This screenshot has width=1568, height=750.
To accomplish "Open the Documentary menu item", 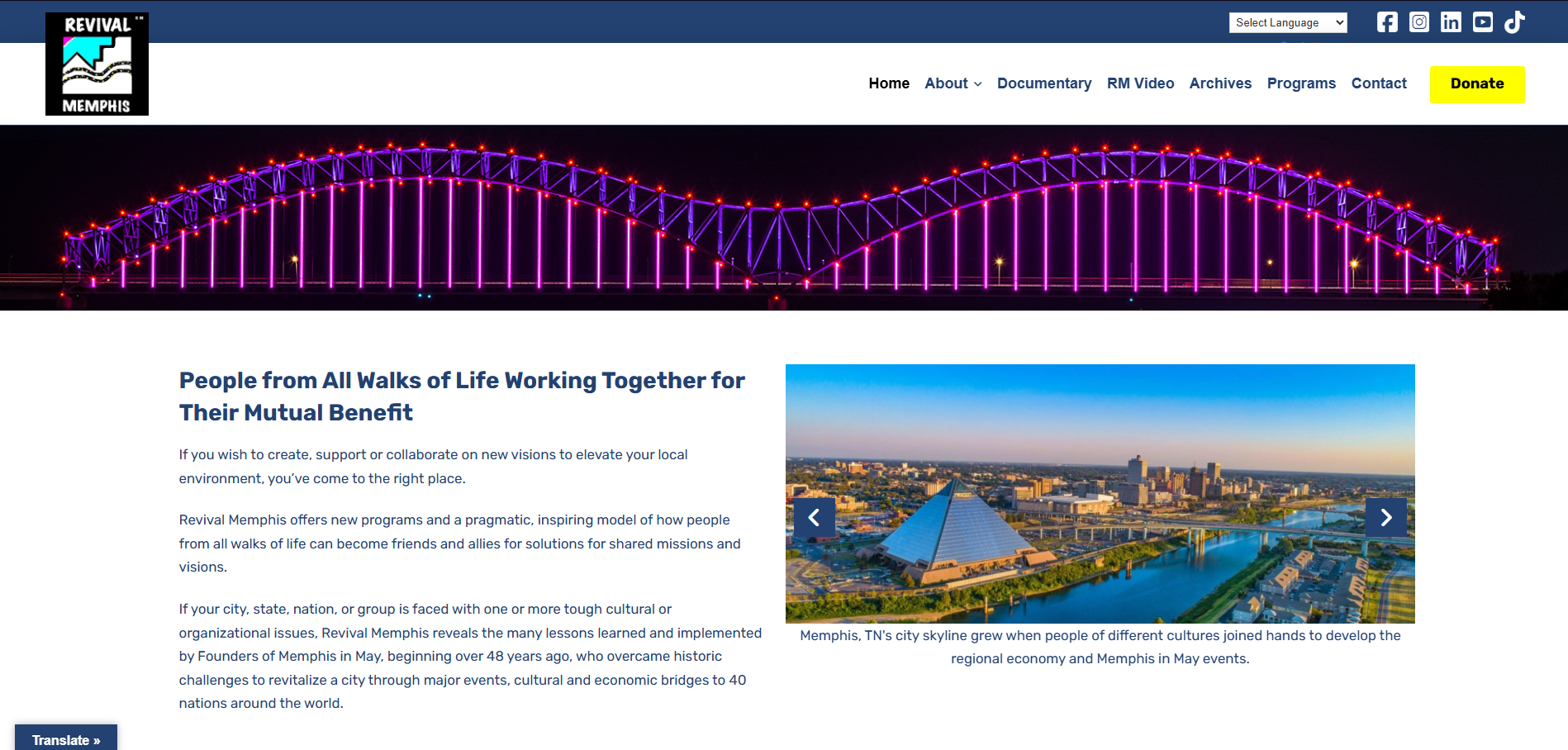I will [x=1043, y=83].
